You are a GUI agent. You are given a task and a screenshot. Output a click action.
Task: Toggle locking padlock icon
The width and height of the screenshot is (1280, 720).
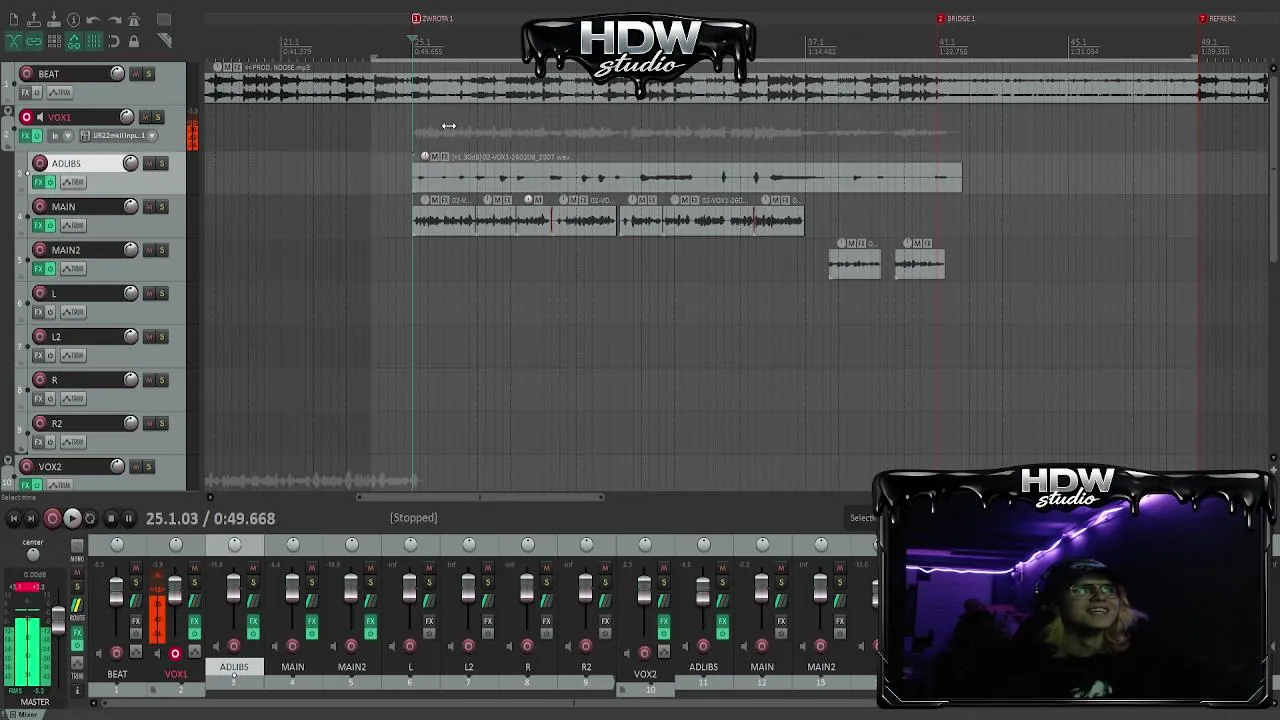pyautogui.click(x=134, y=41)
